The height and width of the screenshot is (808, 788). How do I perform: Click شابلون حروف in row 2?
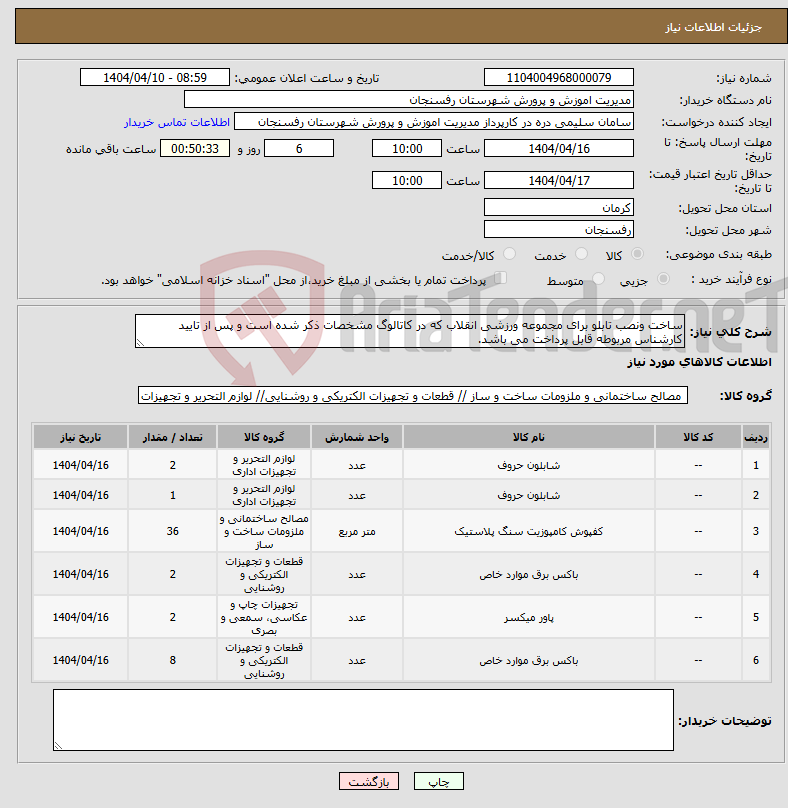click(528, 495)
